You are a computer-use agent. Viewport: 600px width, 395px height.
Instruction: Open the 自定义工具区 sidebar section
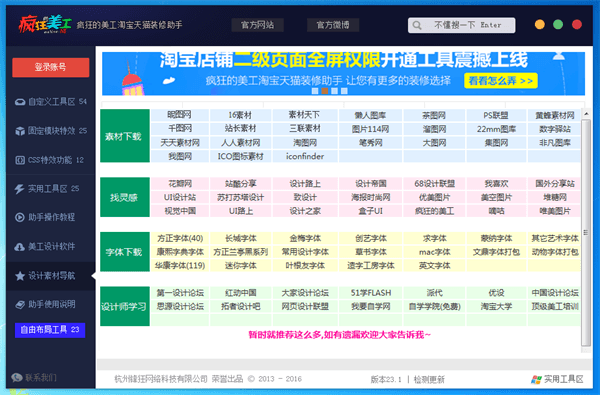click(x=51, y=102)
